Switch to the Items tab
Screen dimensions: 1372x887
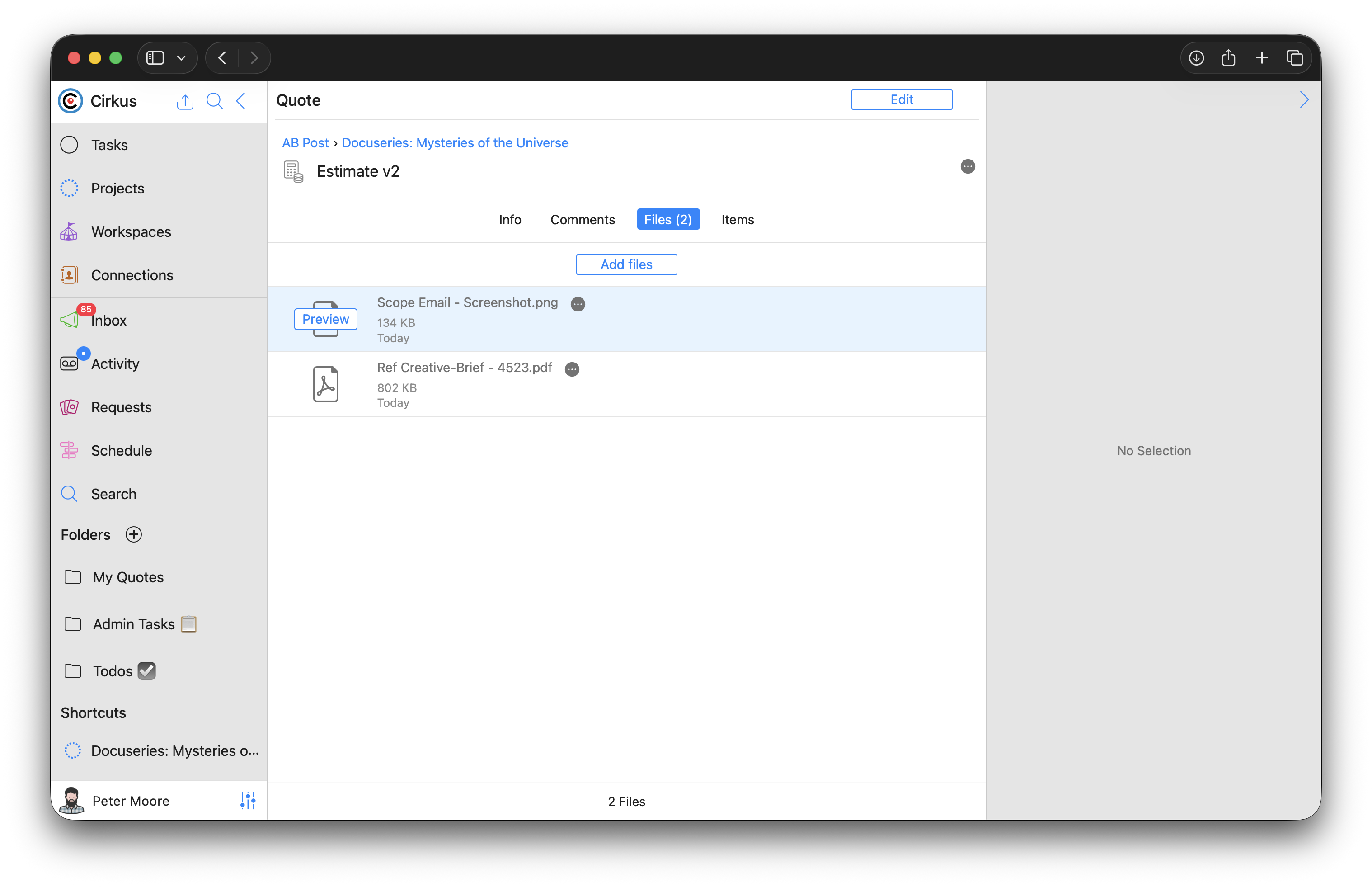coord(737,219)
